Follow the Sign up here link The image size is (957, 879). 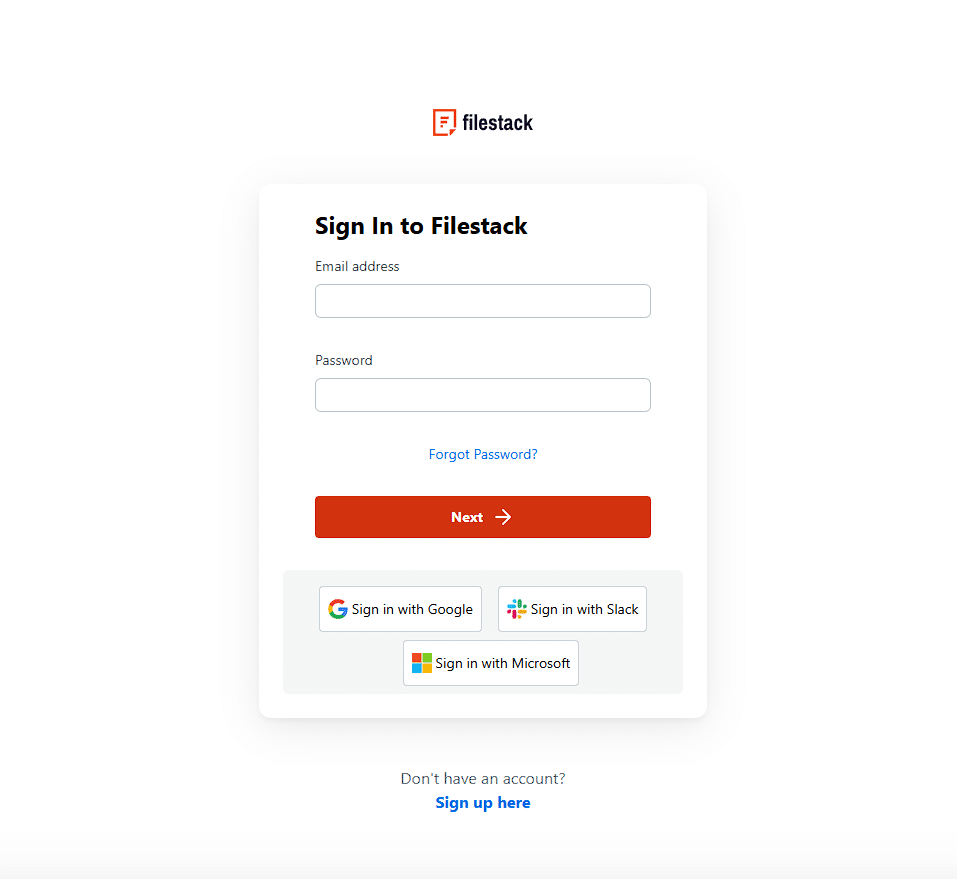click(483, 802)
